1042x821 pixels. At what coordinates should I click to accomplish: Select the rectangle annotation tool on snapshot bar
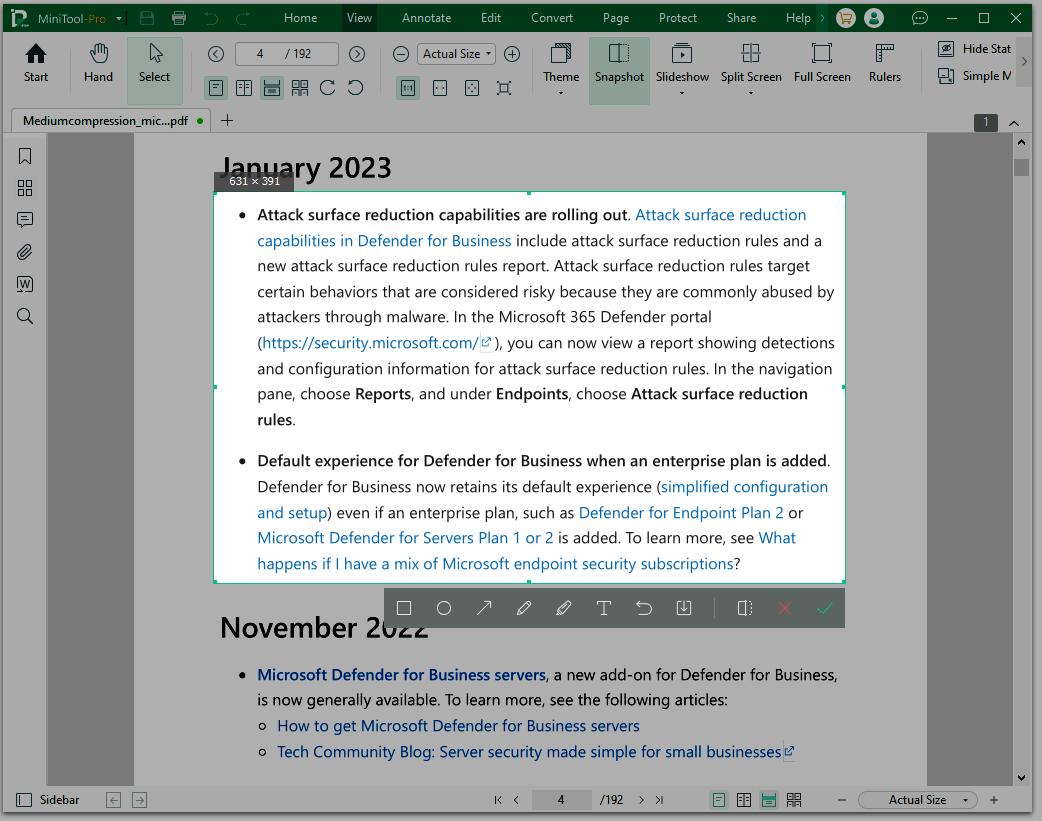(x=404, y=607)
